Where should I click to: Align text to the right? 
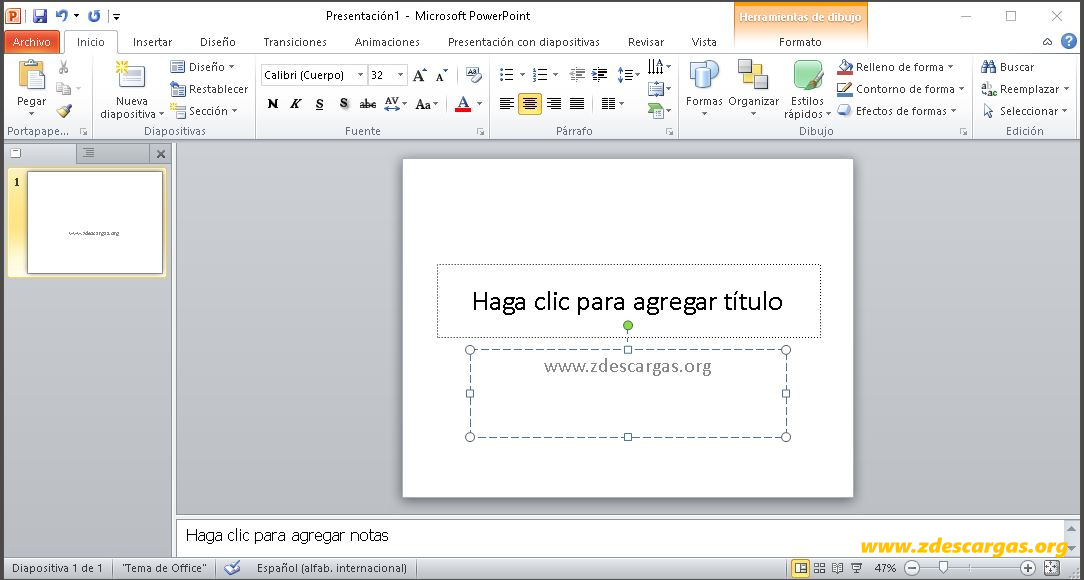(554, 104)
